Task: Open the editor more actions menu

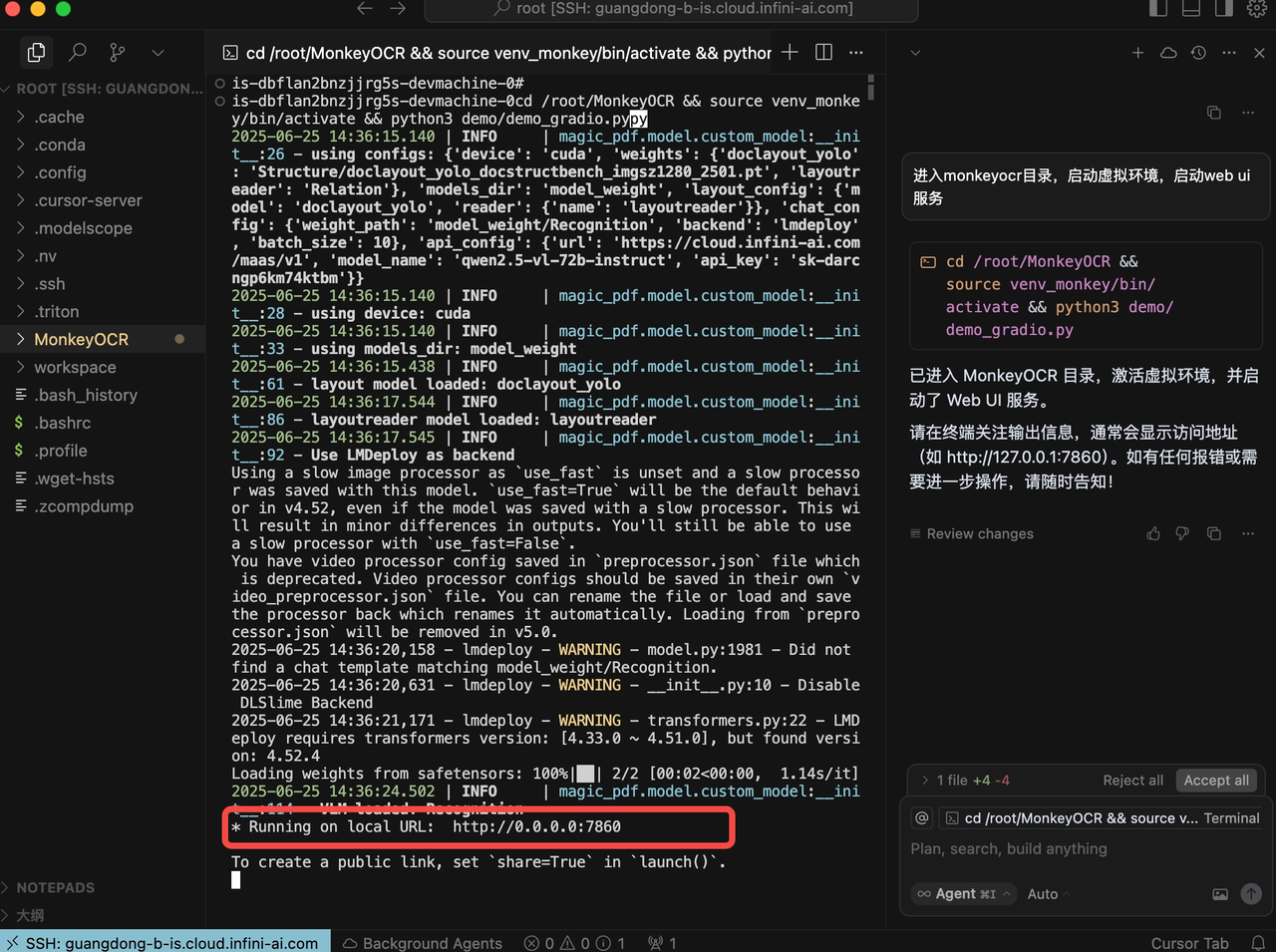Action: (x=855, y=52)
